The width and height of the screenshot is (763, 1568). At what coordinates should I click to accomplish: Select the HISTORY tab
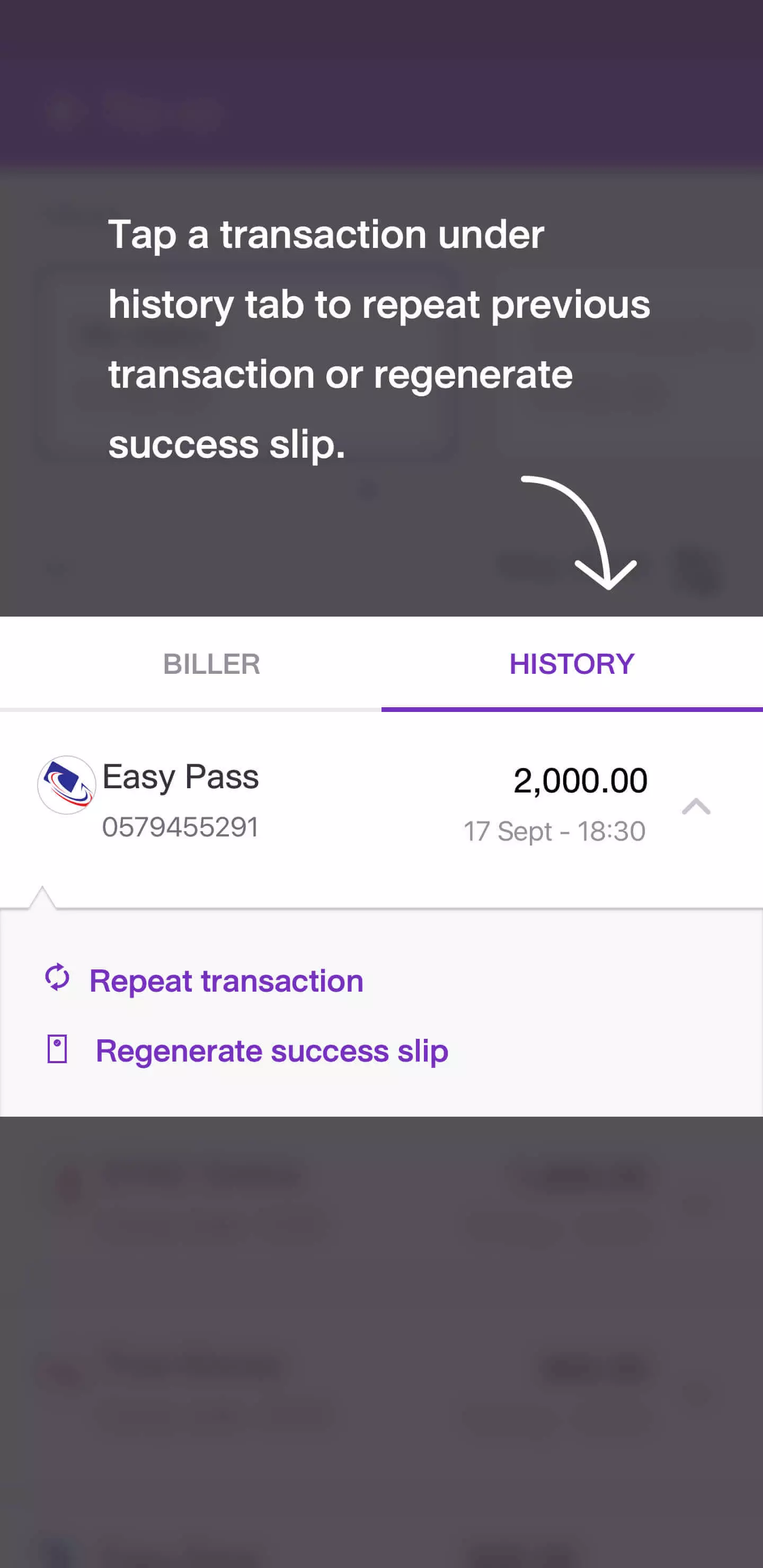[x=572, y=663]
